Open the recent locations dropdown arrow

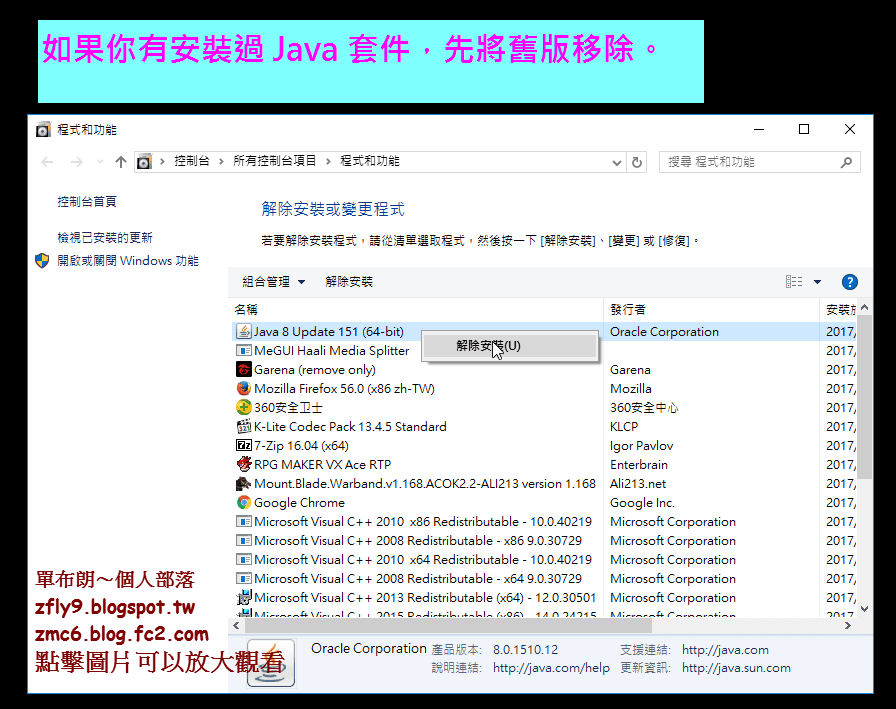pyautogui.click(x=100, y=162)
